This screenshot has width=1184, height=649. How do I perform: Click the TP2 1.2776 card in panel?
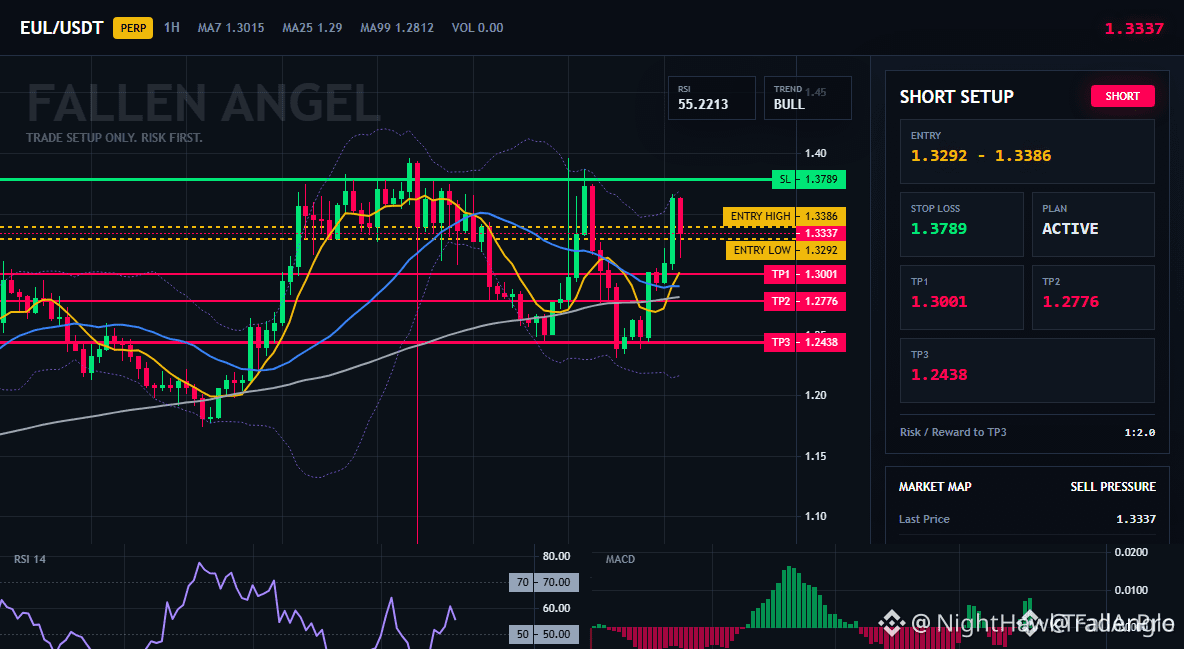coord(1093,297)
